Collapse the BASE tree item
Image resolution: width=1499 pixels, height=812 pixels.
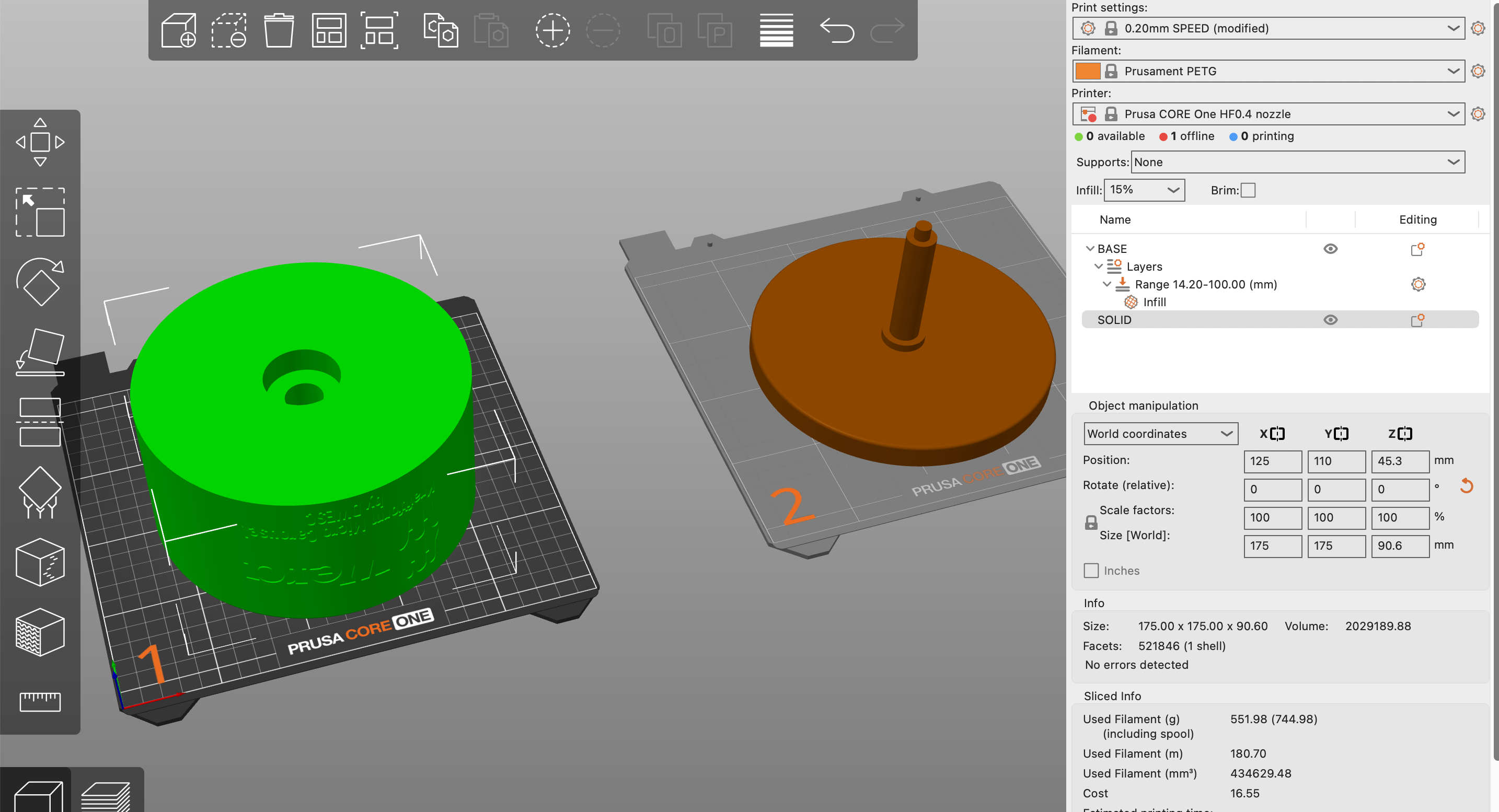pyautogui.click(x=1090, y=249)
